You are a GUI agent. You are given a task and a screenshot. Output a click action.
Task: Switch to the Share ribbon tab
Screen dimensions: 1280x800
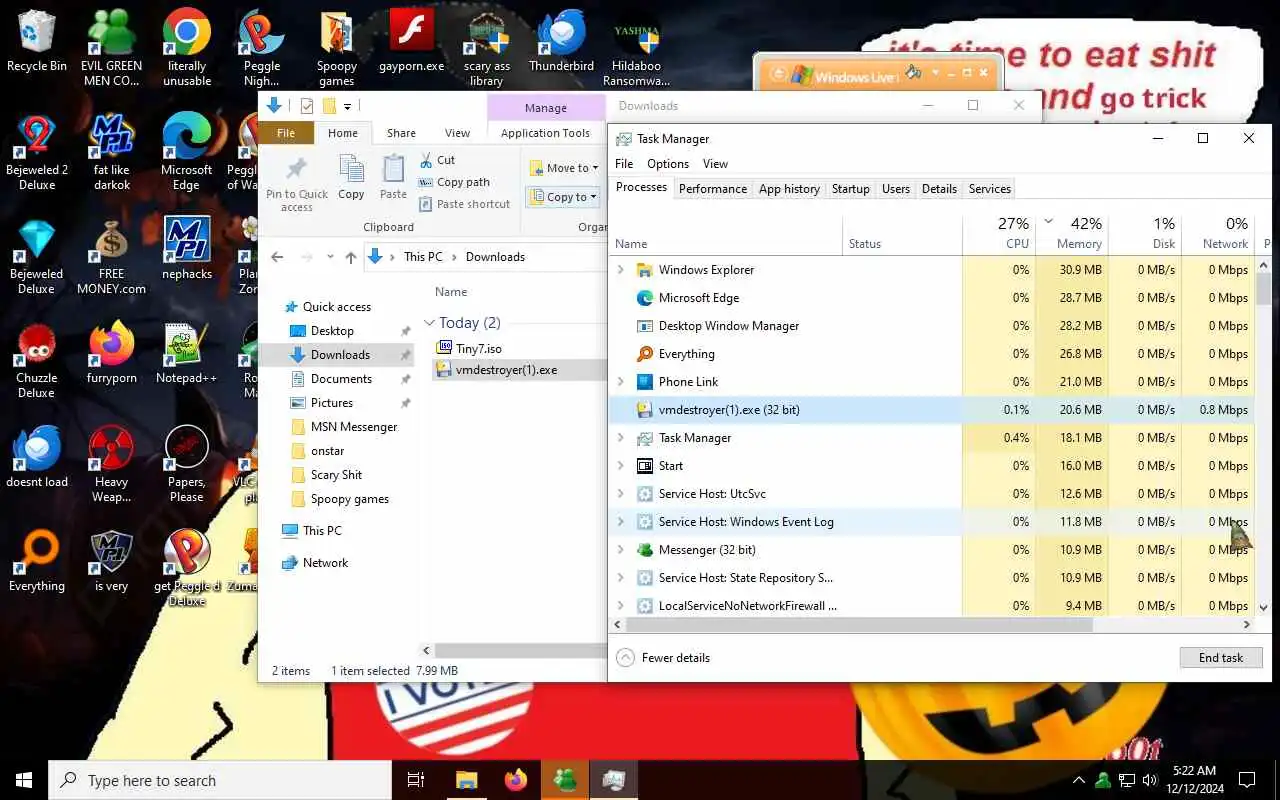click(401, 133)
